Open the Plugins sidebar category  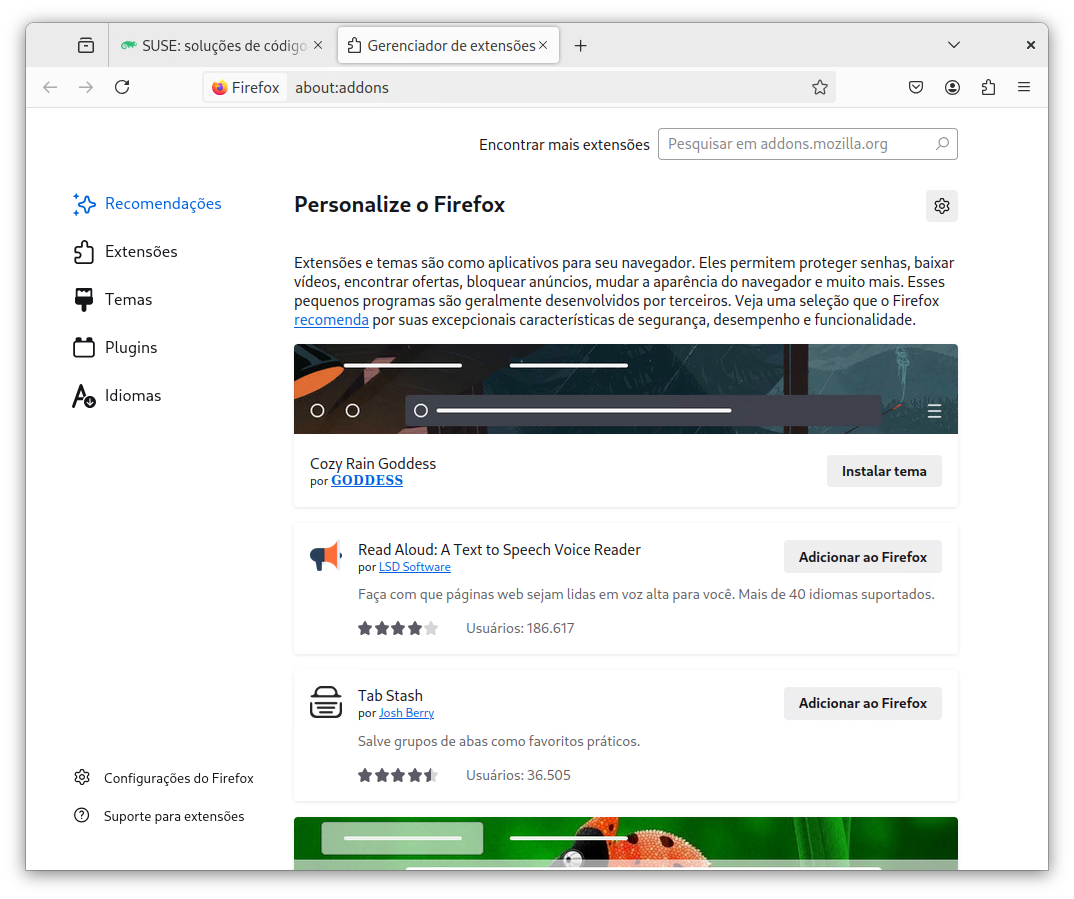(131, 348)
